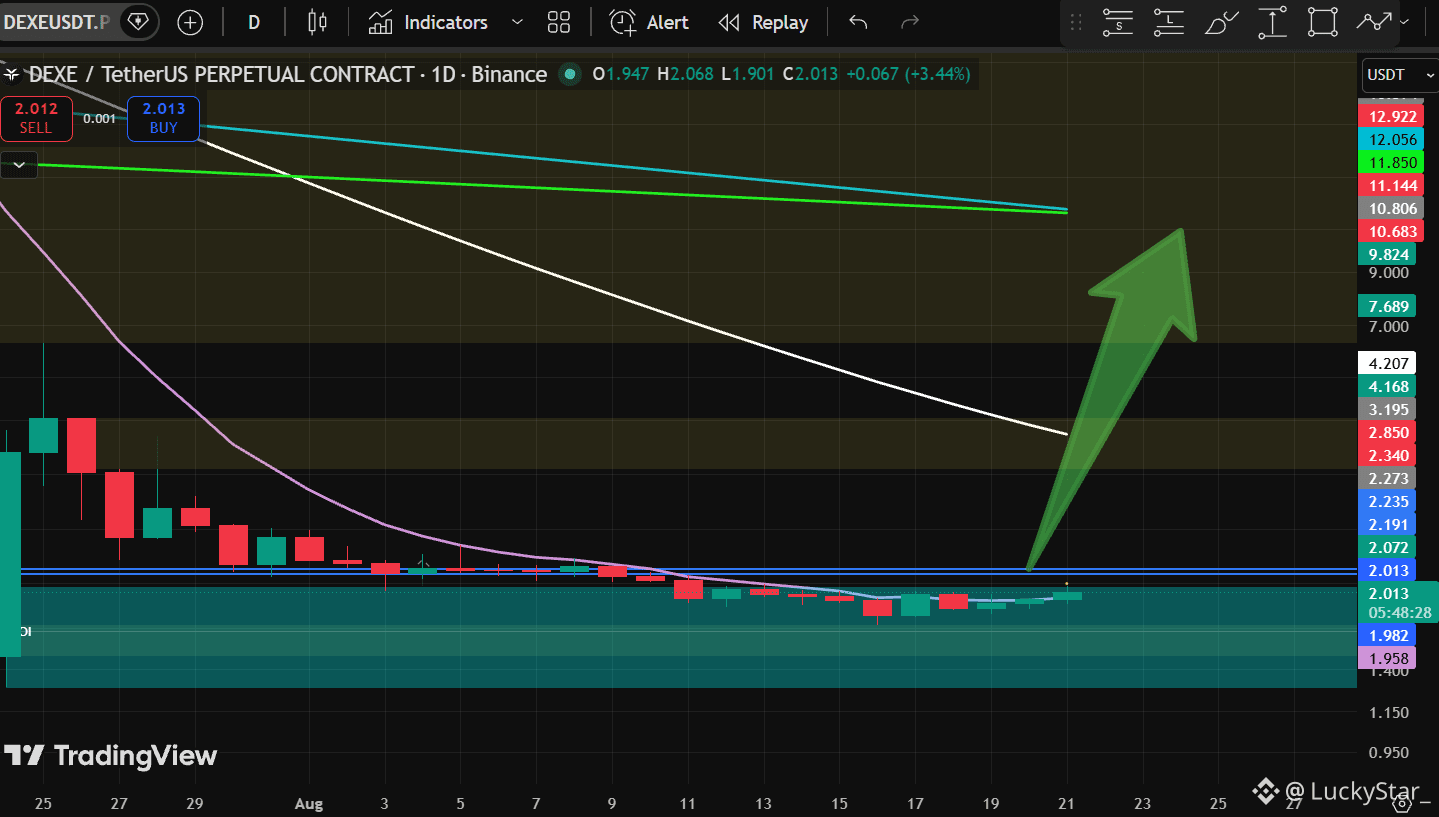Undo the last chart action
The image size is (1439, 817).
tap(858, 22)
